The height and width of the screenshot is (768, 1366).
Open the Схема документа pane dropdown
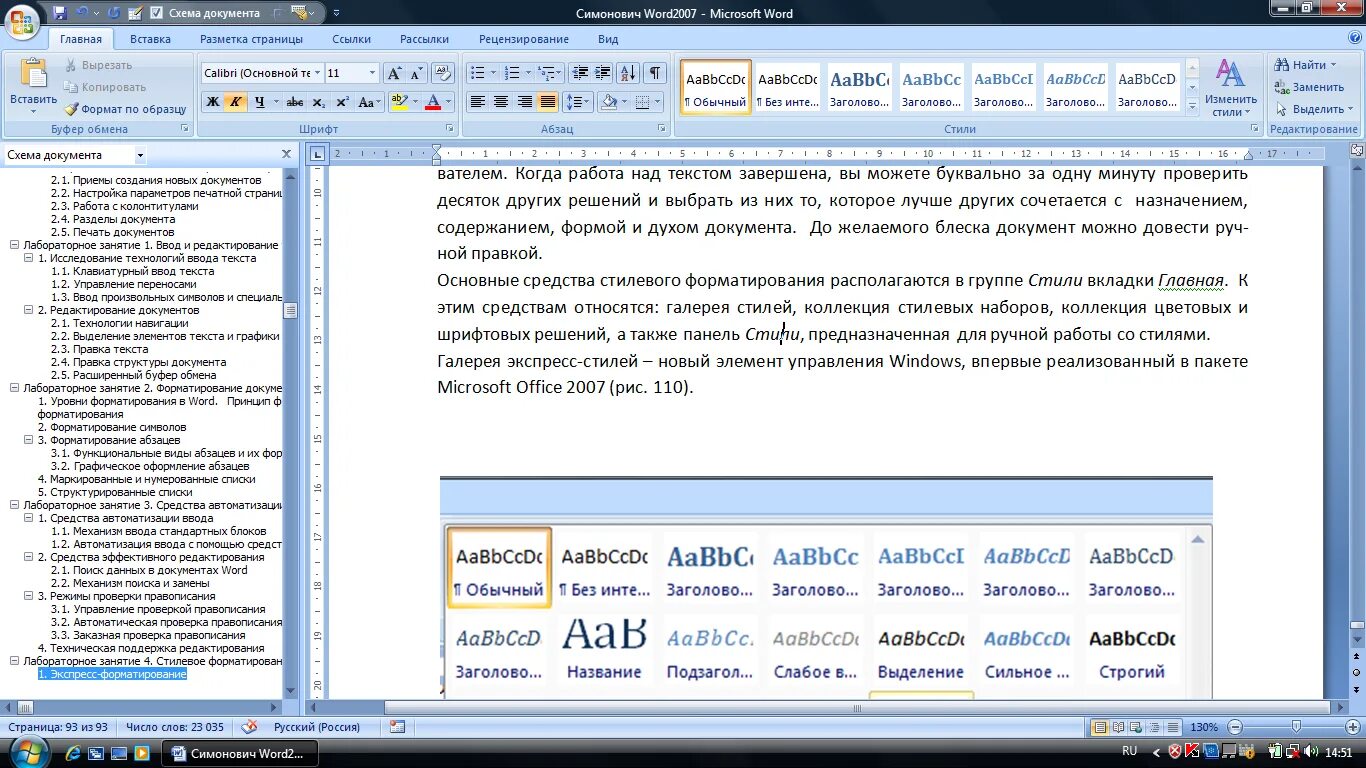pos(140,155)
